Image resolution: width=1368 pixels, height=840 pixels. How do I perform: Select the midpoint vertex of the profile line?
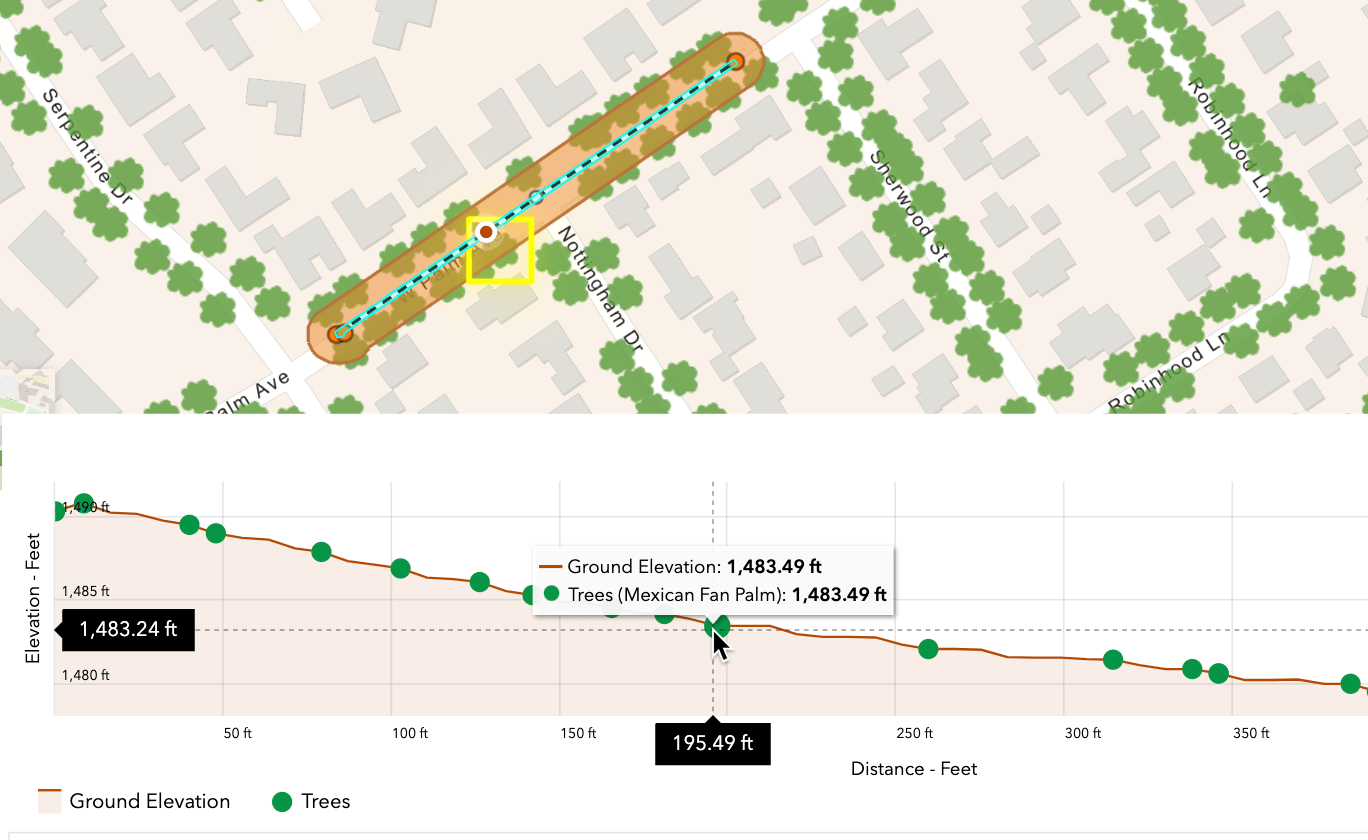click(x=536, y=196)
